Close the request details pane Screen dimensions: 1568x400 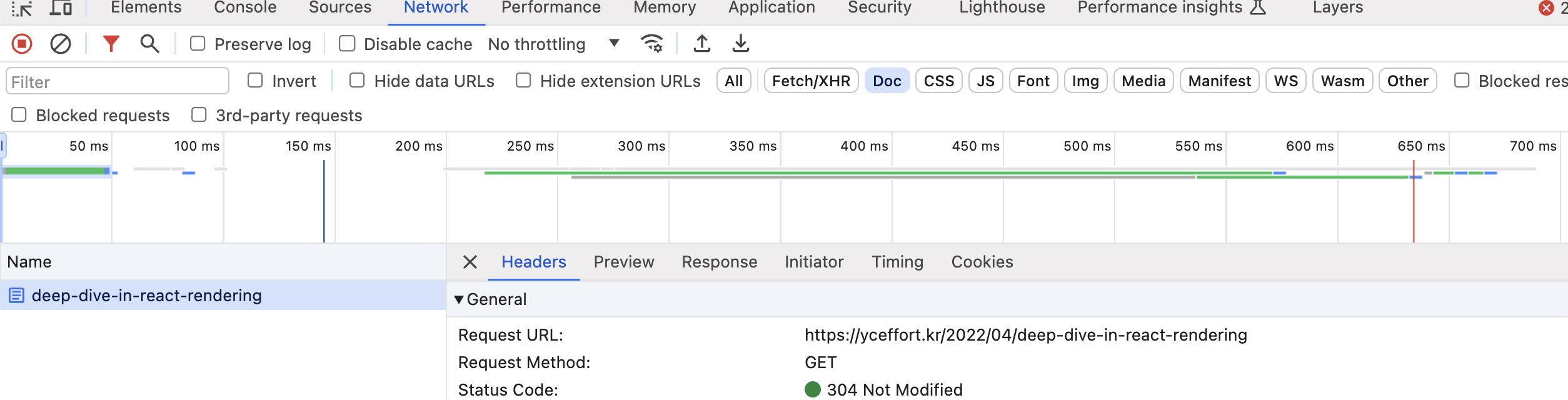click(x=470, y=262)
